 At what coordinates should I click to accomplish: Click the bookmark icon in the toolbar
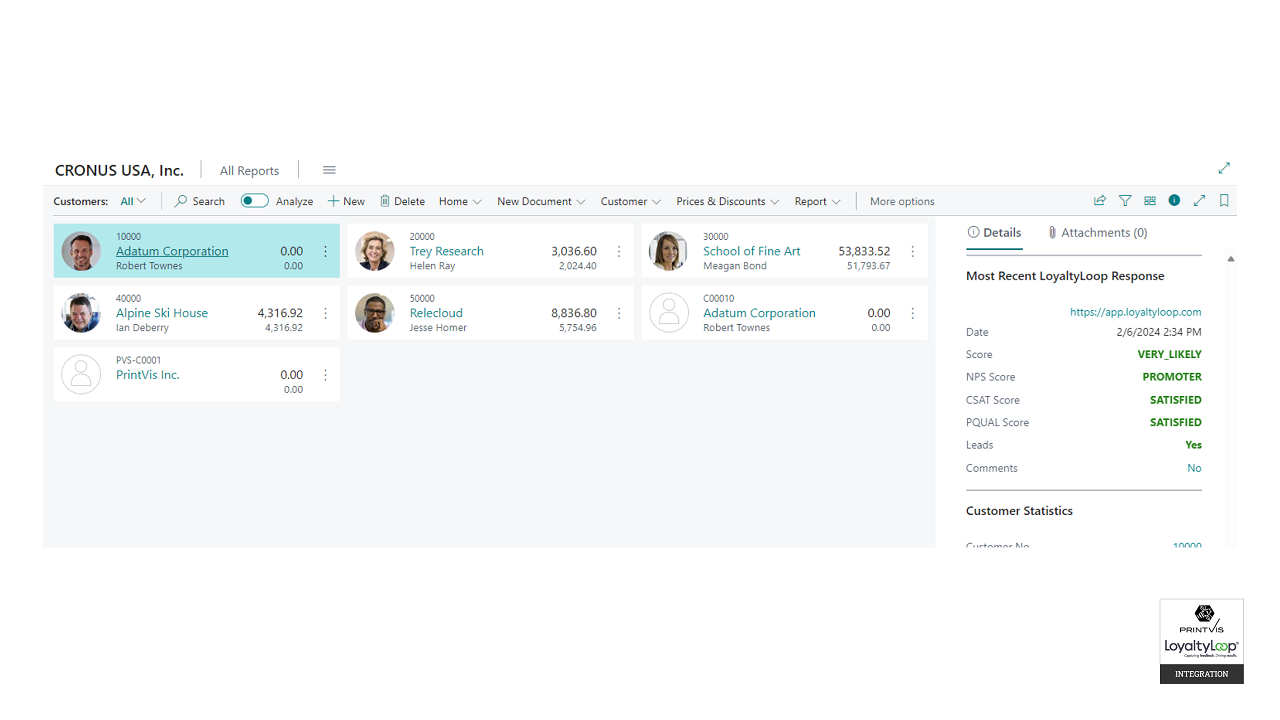1224,201
